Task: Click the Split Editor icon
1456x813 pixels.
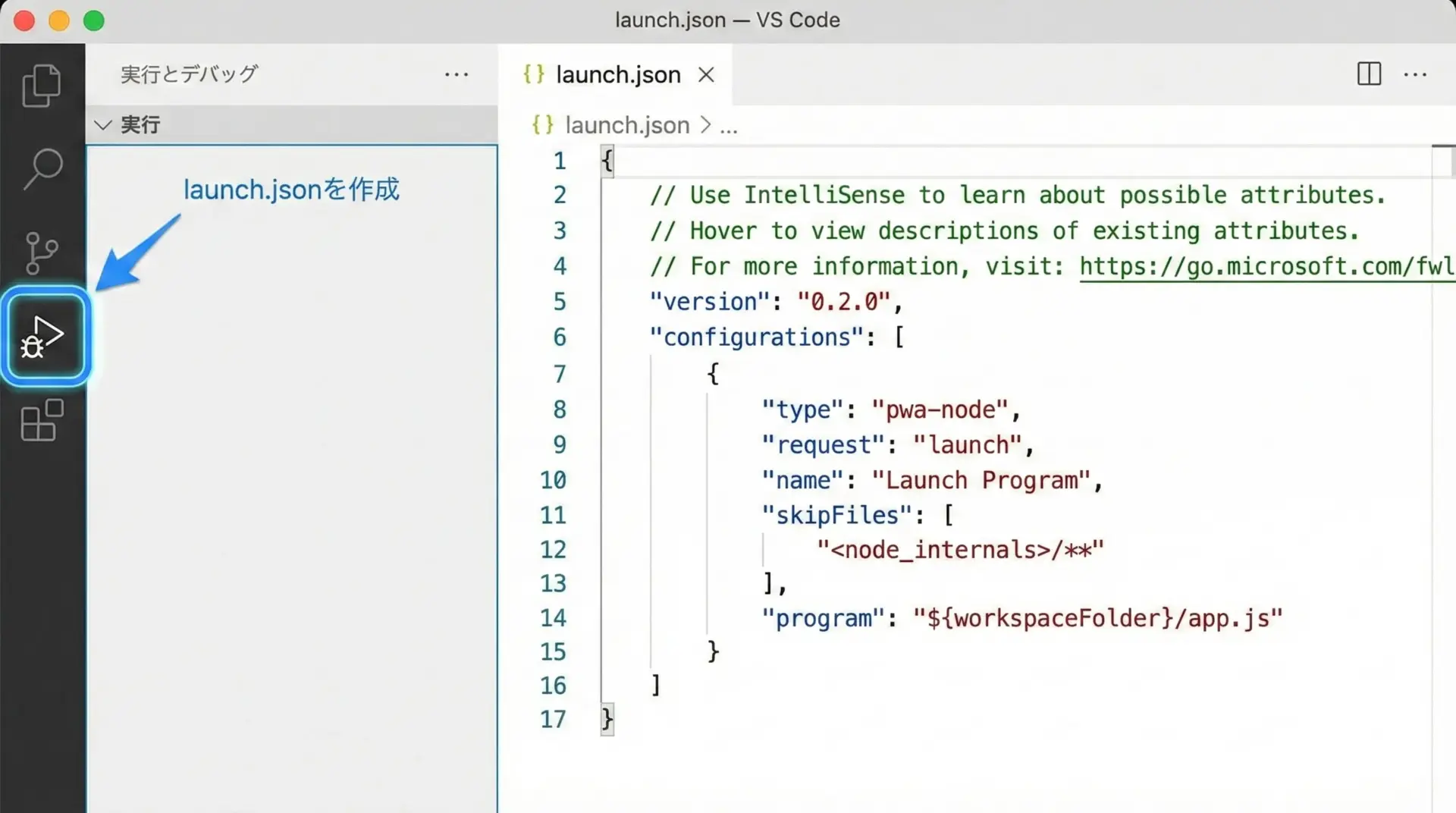Action: 1369,74
